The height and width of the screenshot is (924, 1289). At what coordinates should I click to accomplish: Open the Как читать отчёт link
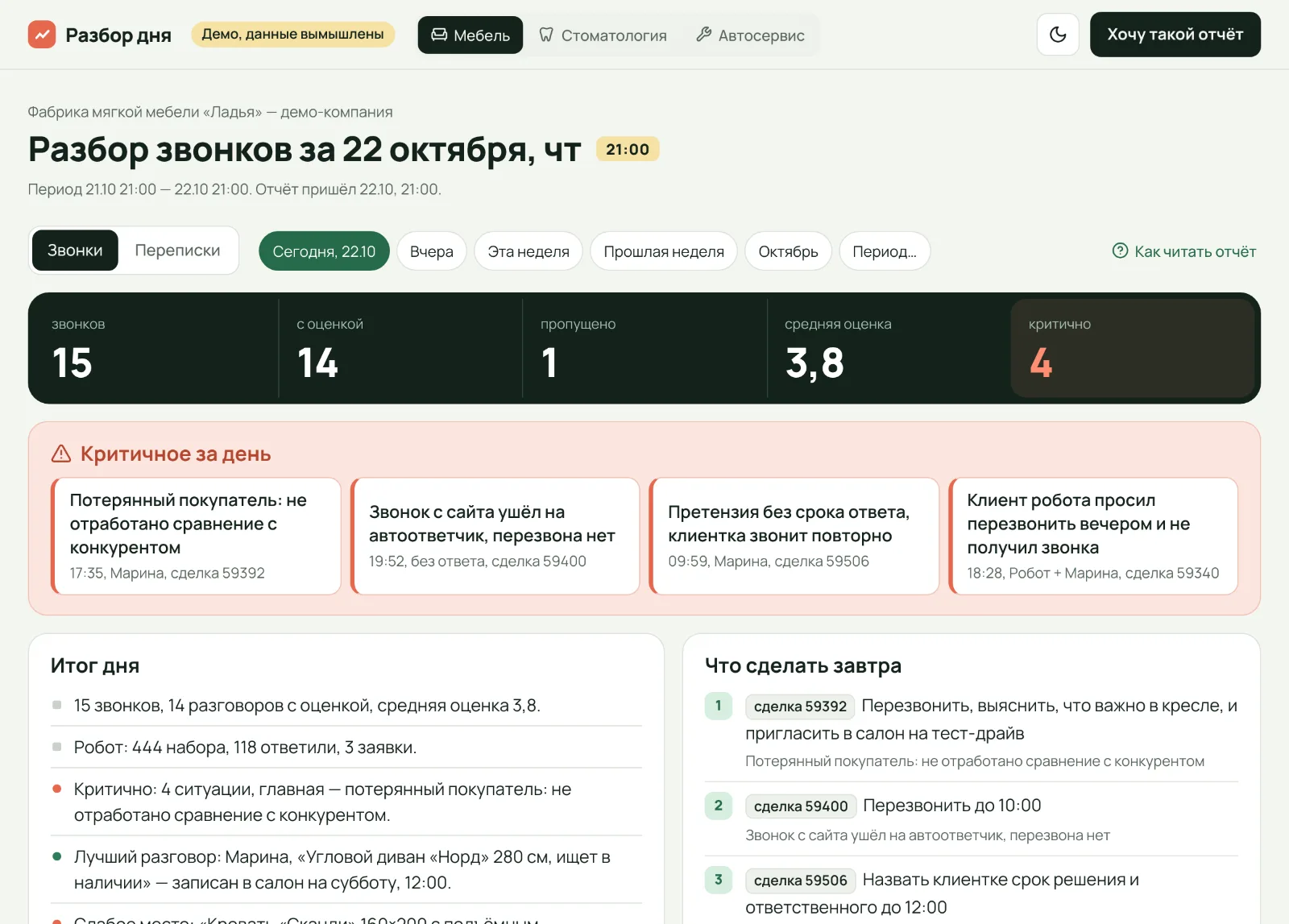pos(1183,251)
